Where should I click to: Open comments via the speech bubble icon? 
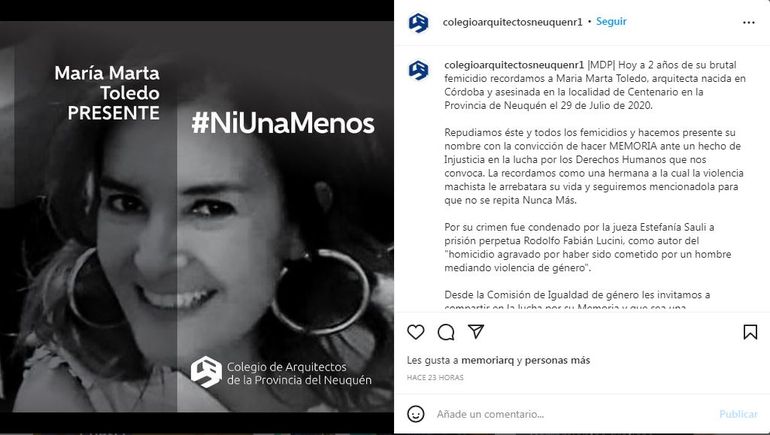(446, 332)
